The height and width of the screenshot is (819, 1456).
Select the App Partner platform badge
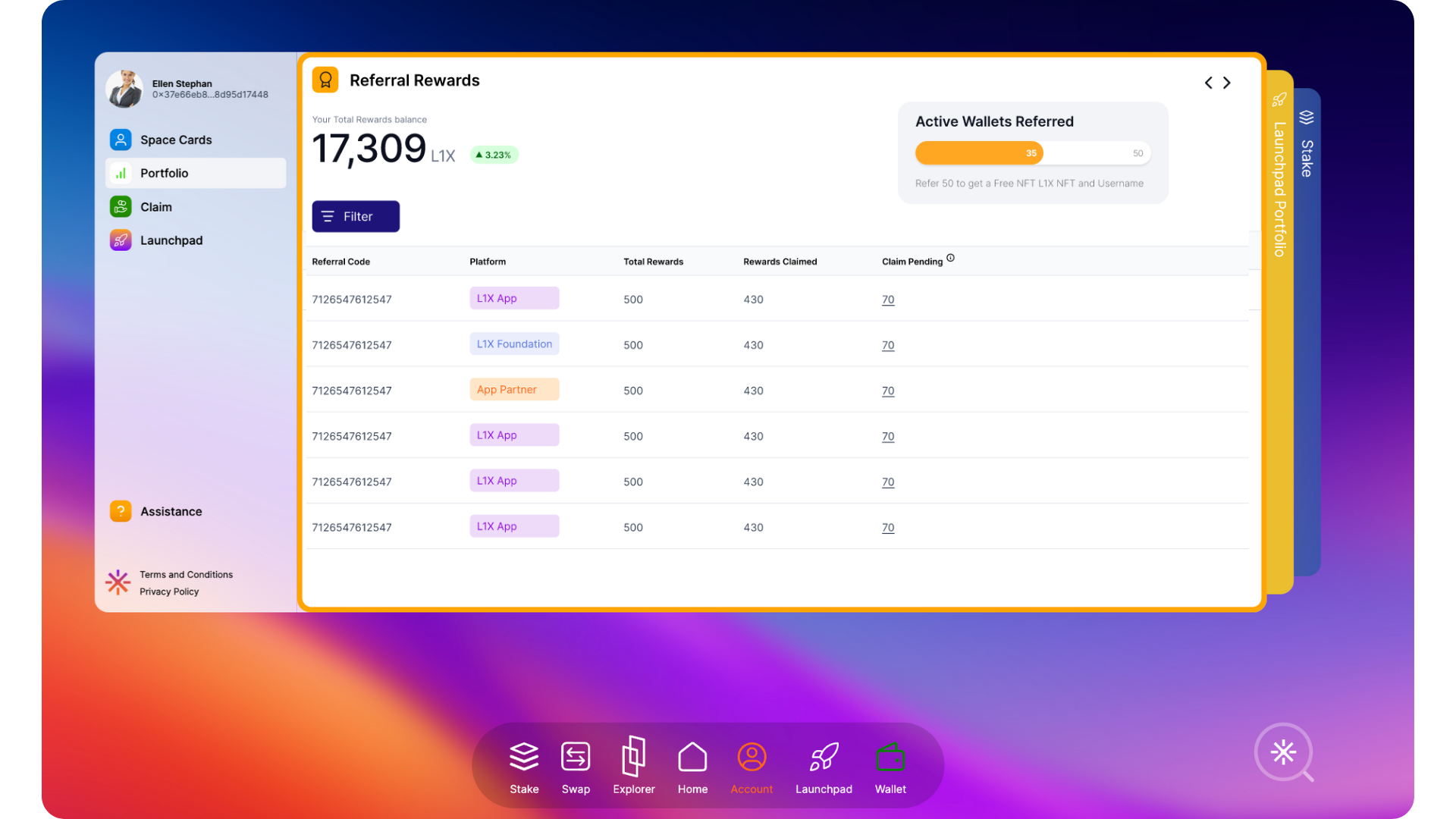click(514, 389)
